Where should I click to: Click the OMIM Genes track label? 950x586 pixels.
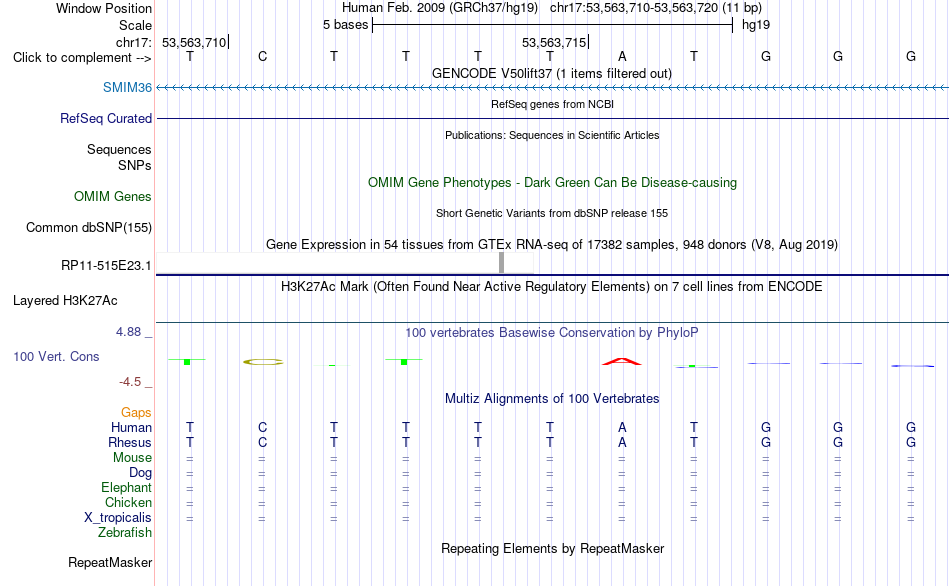click(113, 196)
